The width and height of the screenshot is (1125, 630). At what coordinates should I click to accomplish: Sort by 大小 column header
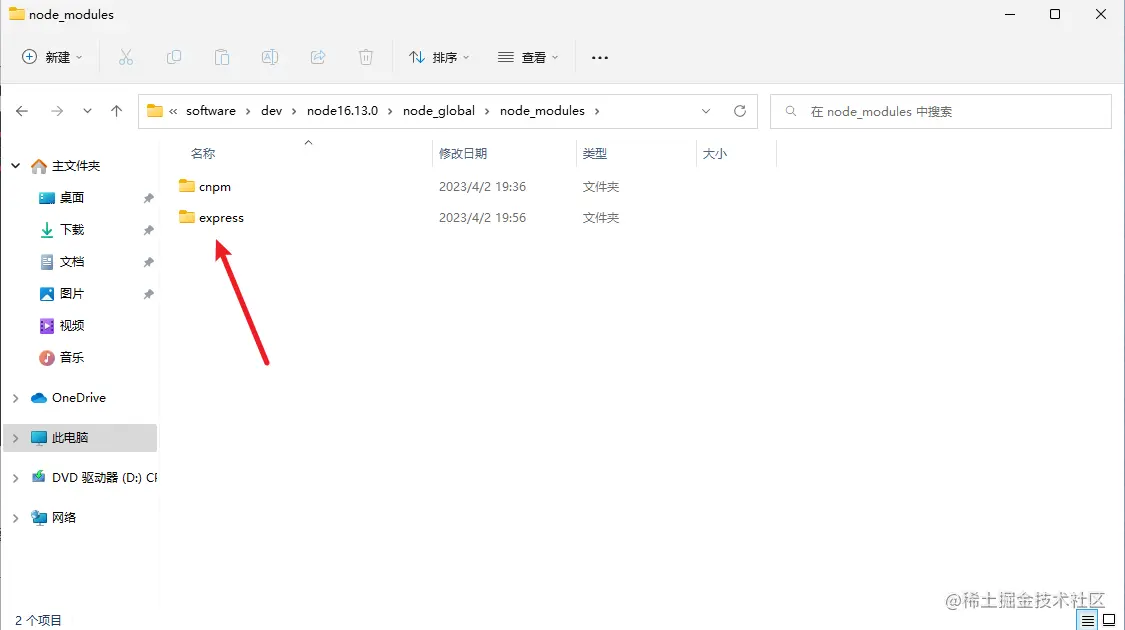pos(715,153)
